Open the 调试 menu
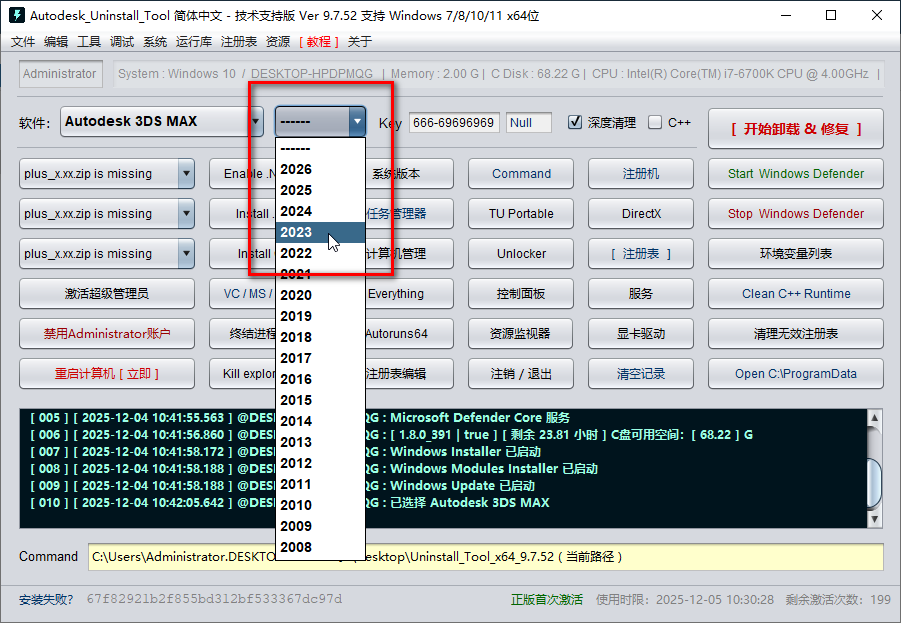901x623 pixels. pos(122,41)
